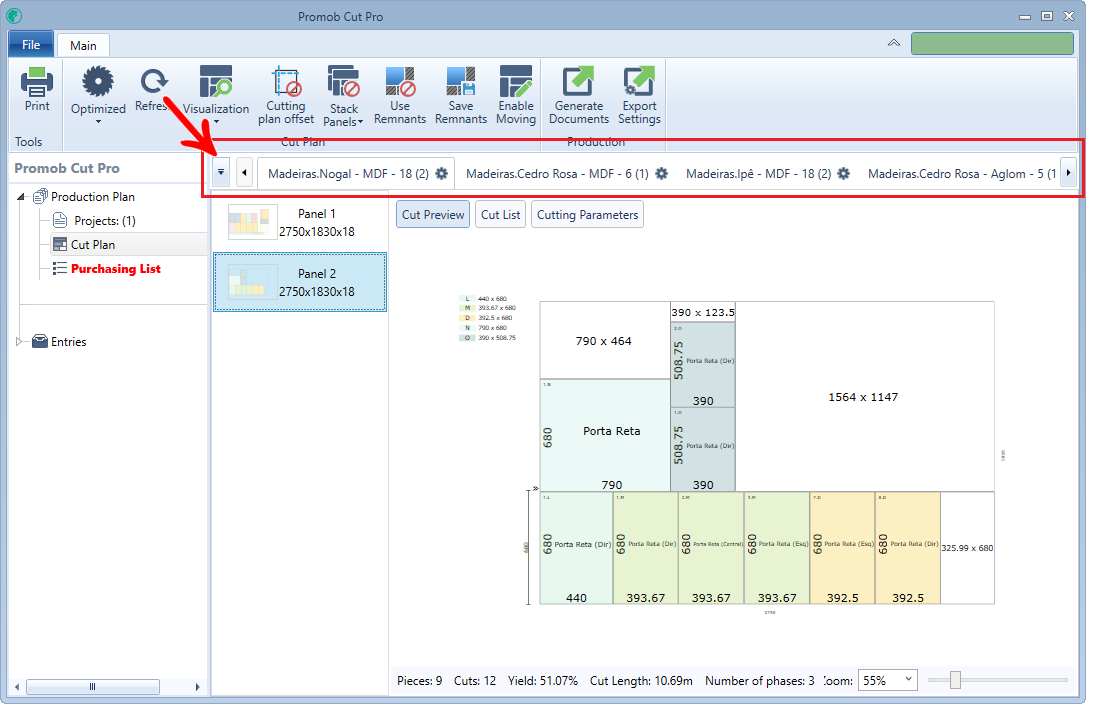This screenshot has width=1101, height=716.
Task: Open the Stack Panels menu
Action: [x=343, y=96]
